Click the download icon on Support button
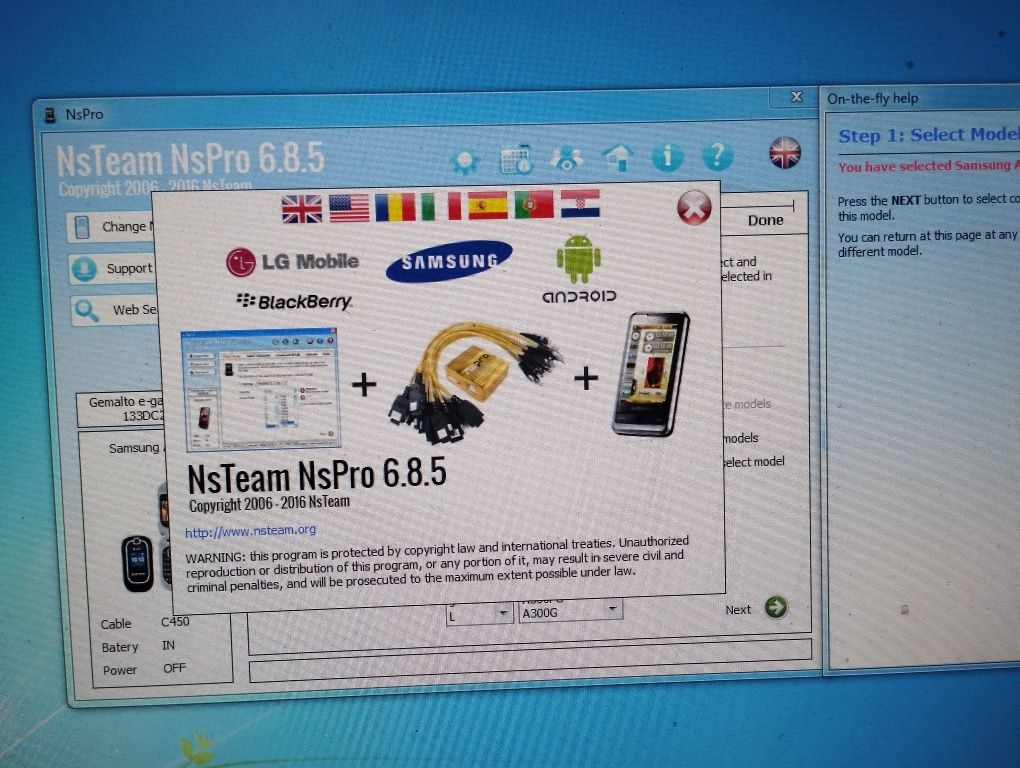The height and width of the screenshot is (768, 1020). tap(85, 269)
